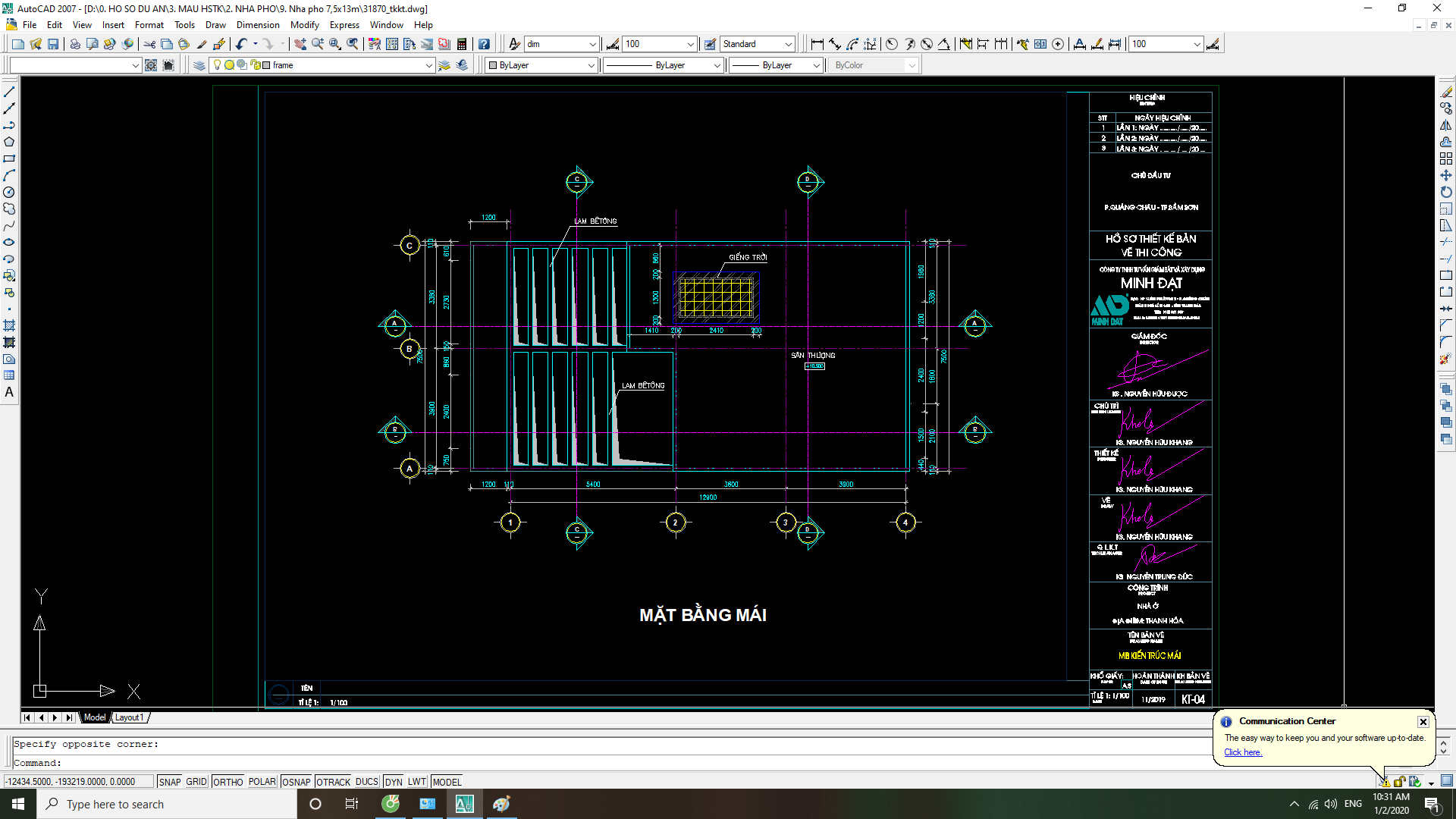
Task: Select the Table tool
Action: [9, 375]
